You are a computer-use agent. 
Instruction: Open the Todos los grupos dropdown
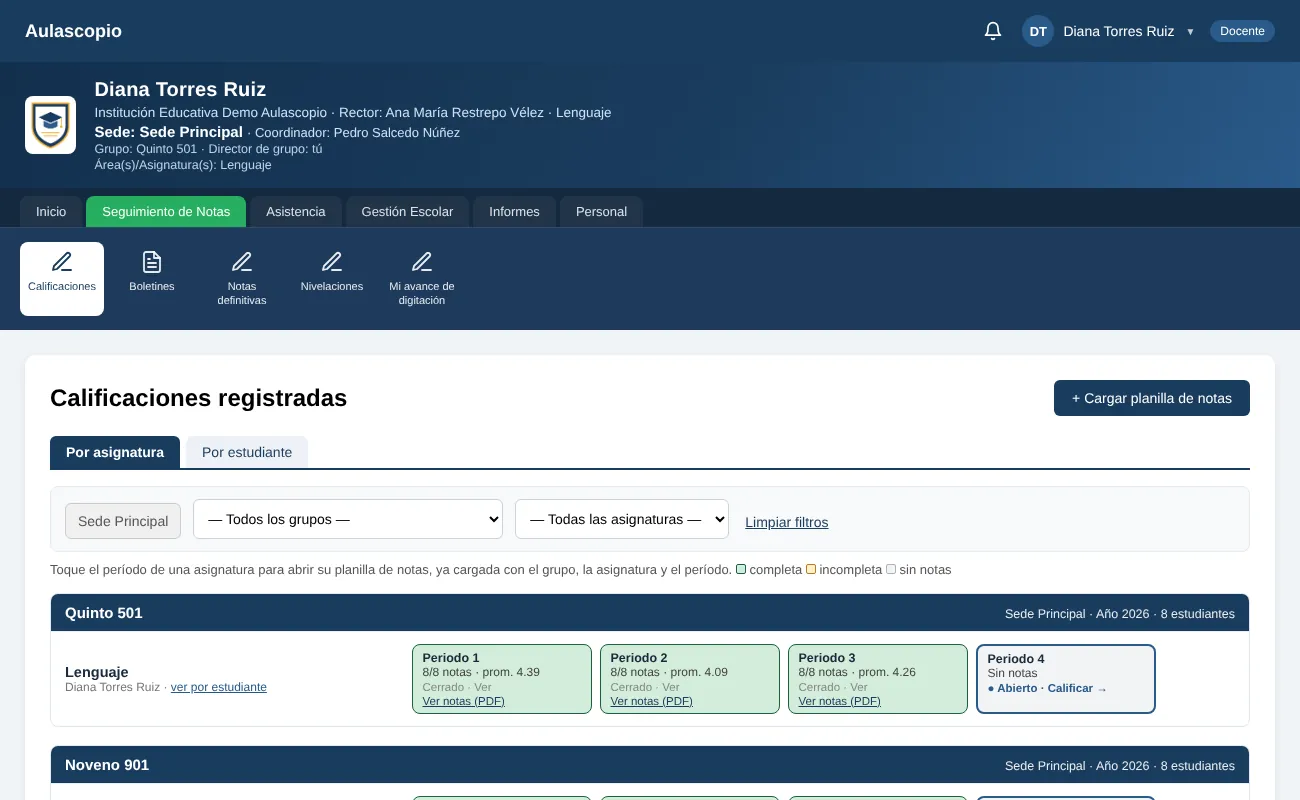click(x=348, y=519)
